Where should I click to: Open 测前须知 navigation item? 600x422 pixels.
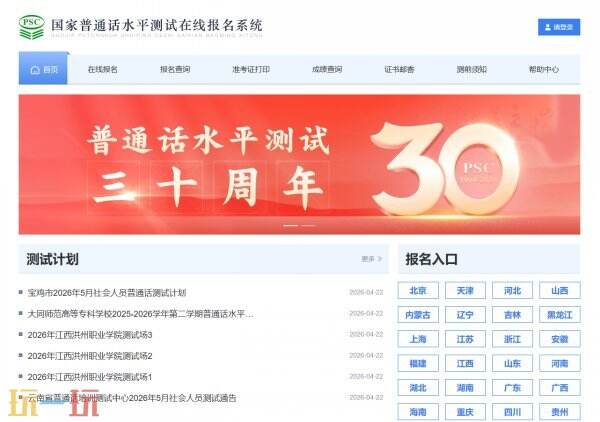[x=471, y=69]
